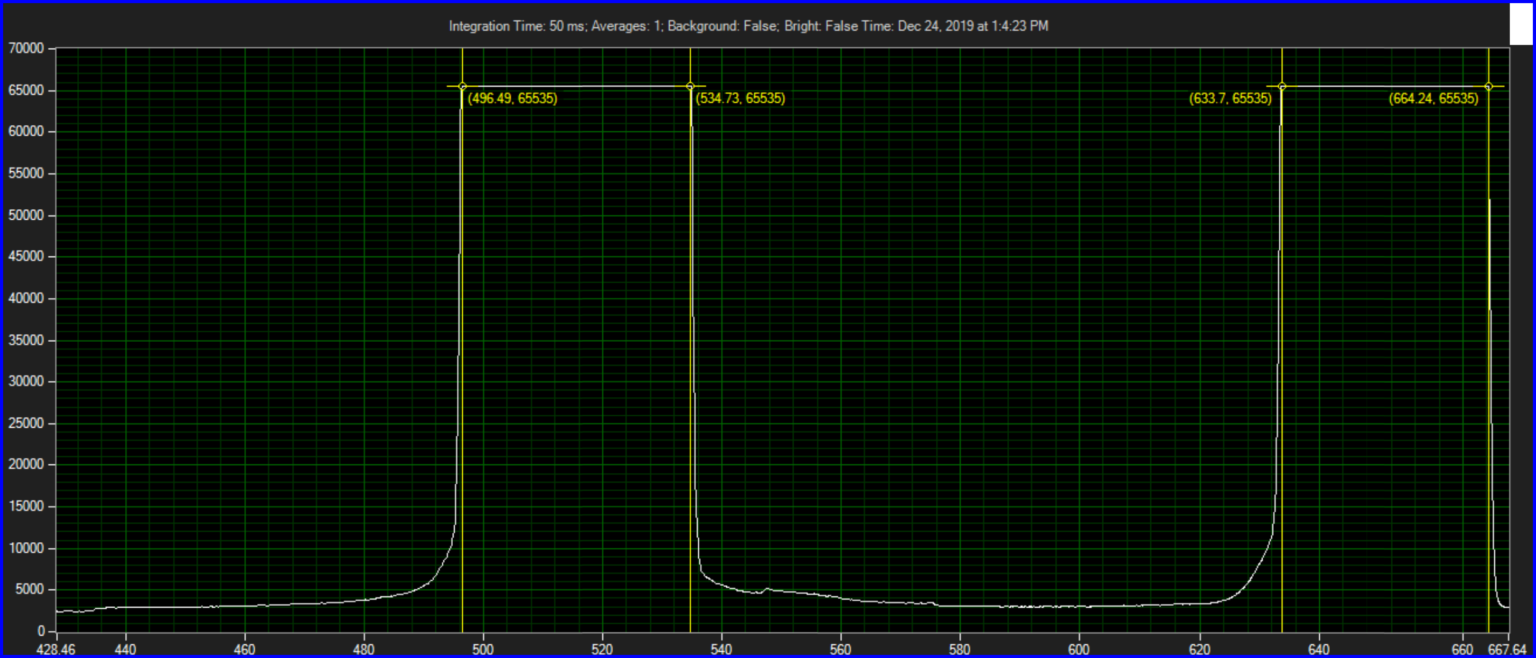
Task: Click the 500 x-axis label
Action: pos(483,648)
